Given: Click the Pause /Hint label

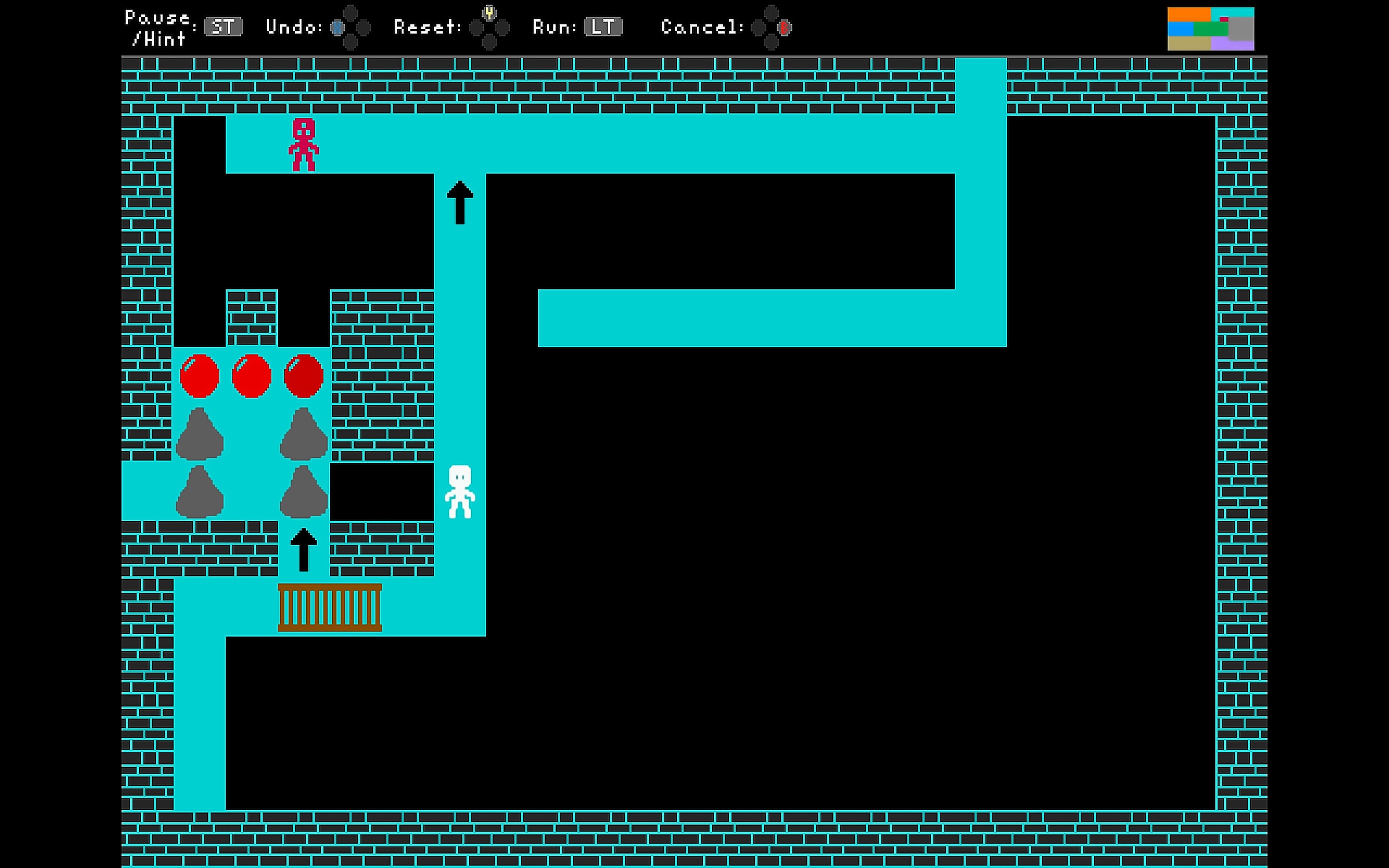Looking at the screenshot, I should pyautogui.click(x=157, y=28).
